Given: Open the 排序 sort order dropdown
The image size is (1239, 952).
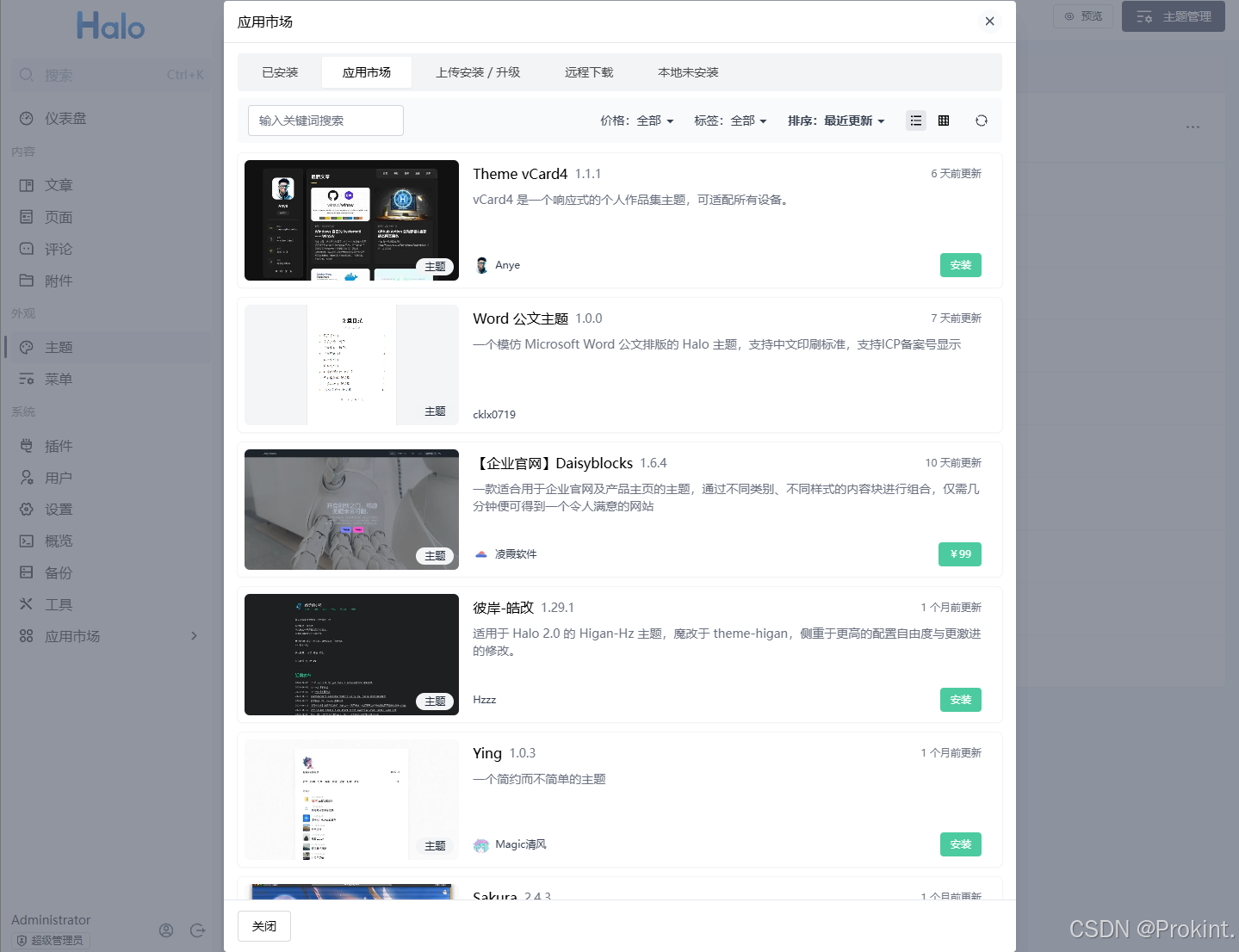Looking at the screenshot, I should pos(836,121).
